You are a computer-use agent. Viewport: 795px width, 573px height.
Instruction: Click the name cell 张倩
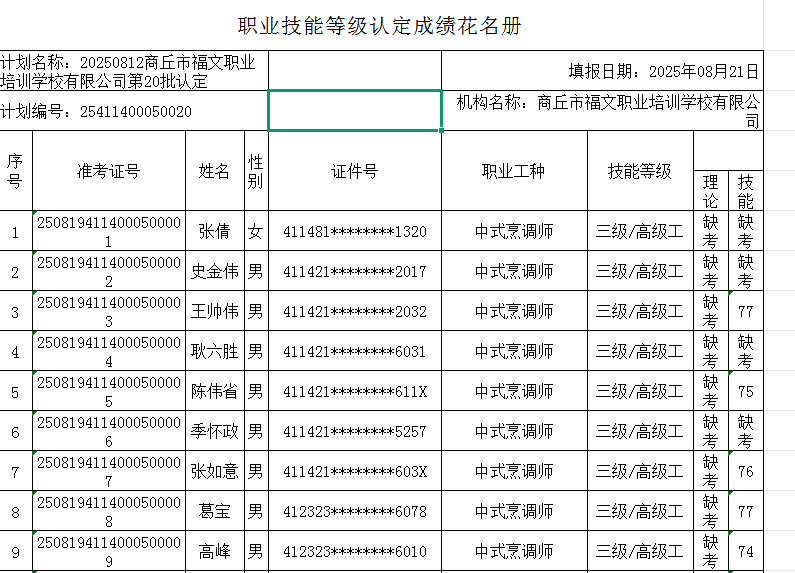tap(214, 232)
